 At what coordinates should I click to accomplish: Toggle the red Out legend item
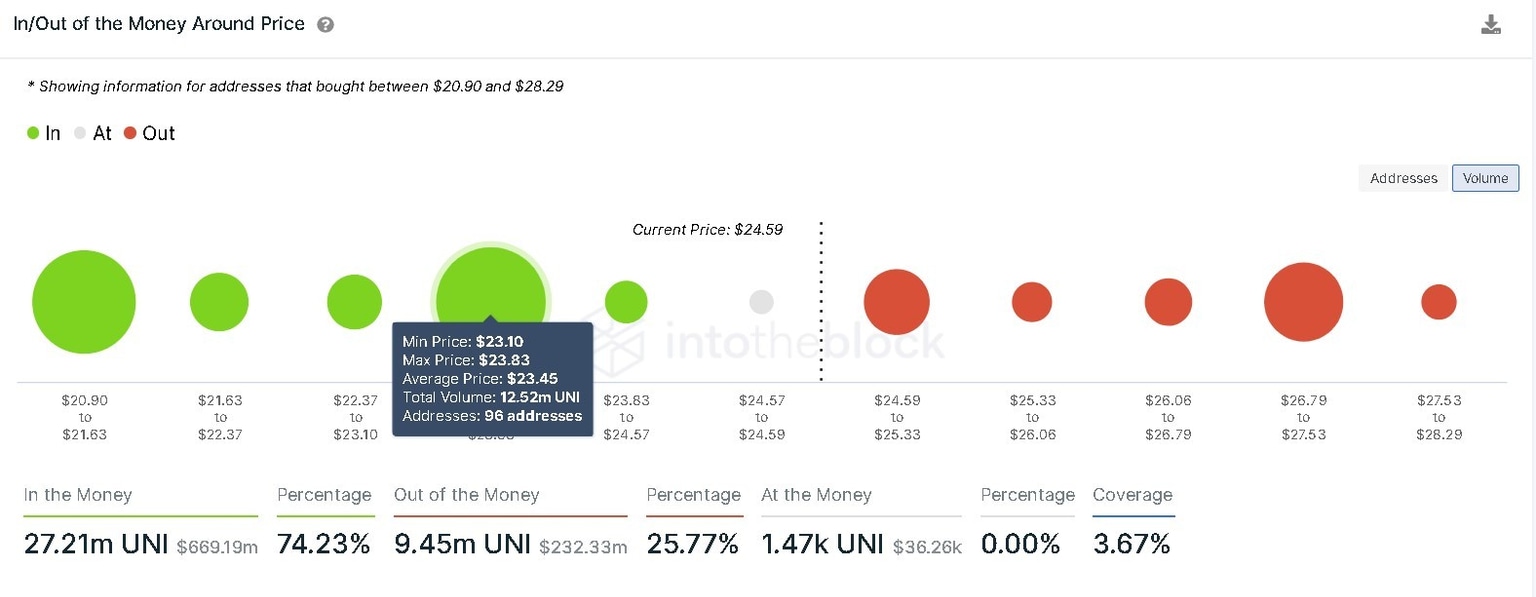(149, 133)
